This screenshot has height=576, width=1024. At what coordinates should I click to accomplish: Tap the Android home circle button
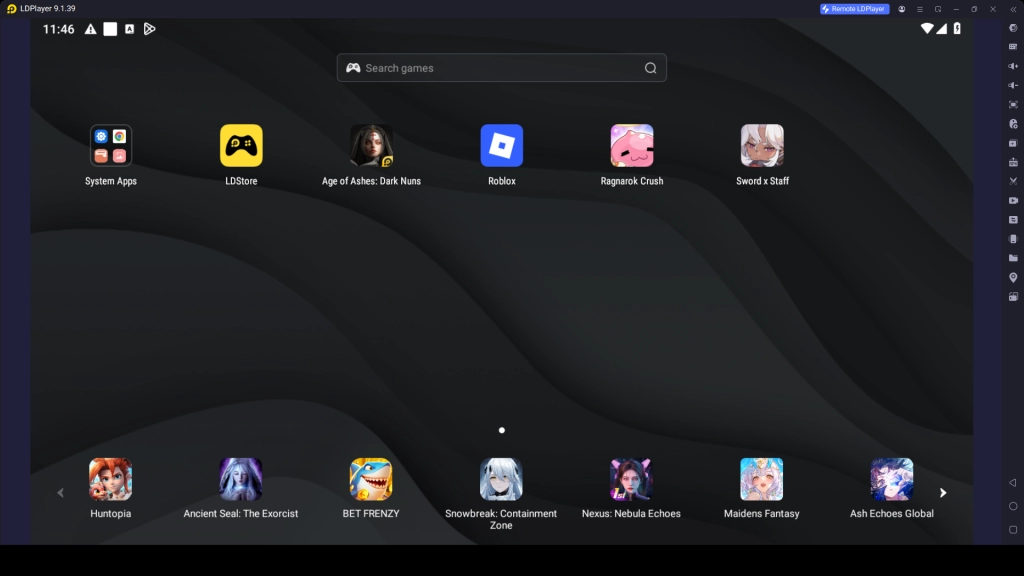click(x=1013, y=506)
